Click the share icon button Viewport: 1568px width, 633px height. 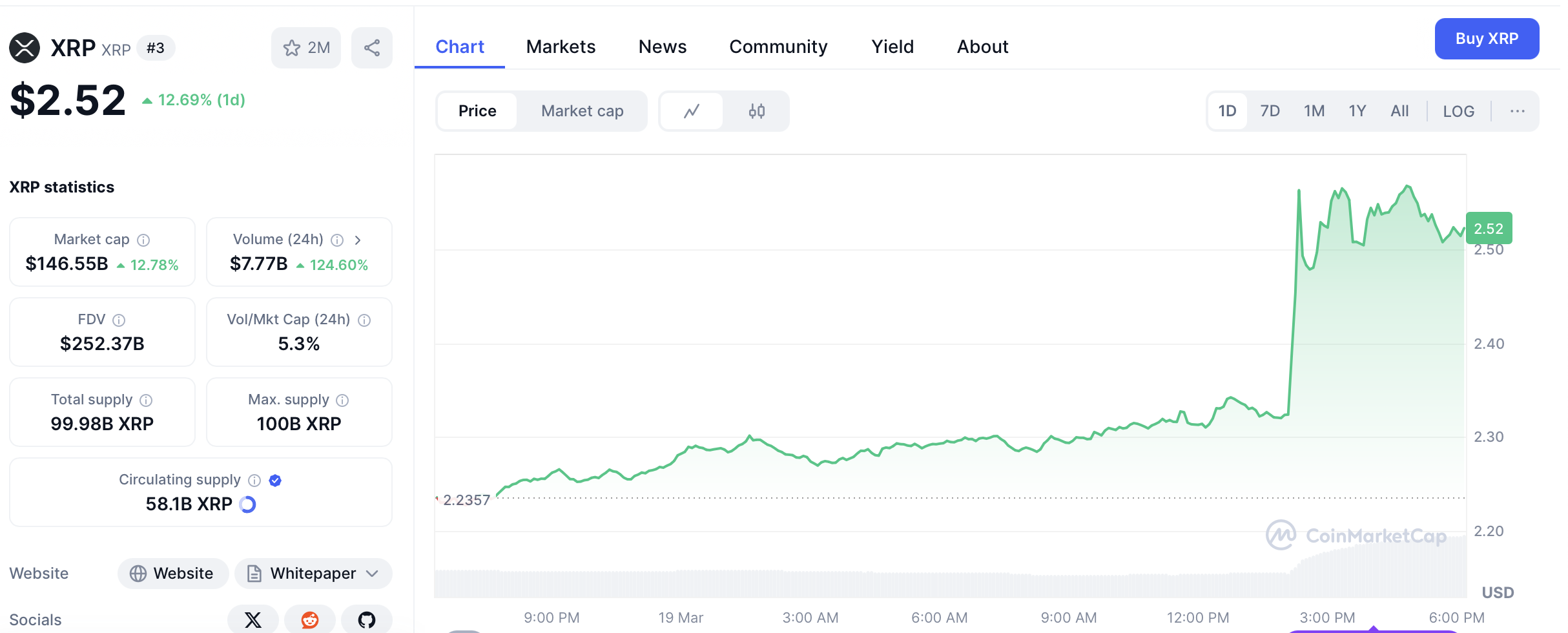point(372,48)
